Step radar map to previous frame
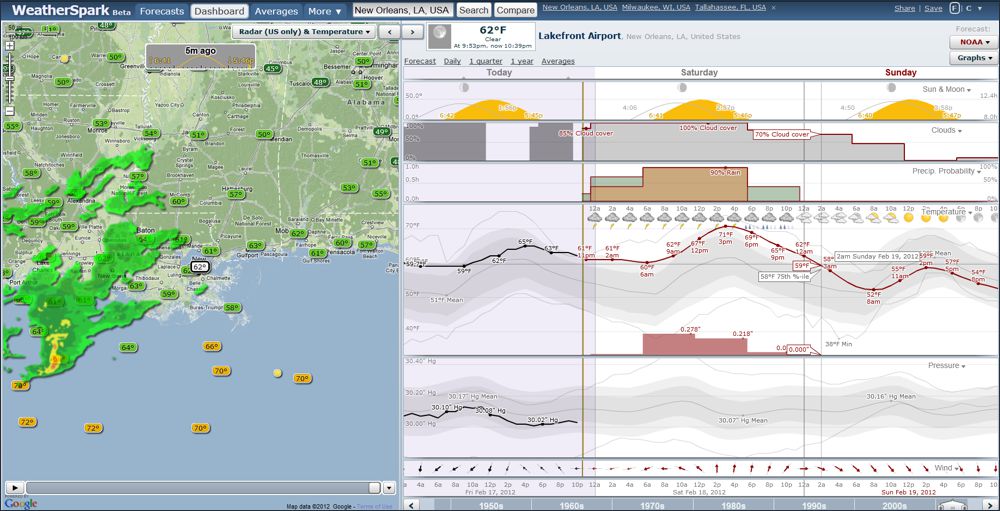The height and width of the screenshot is (511, 1000). (388, 31)
